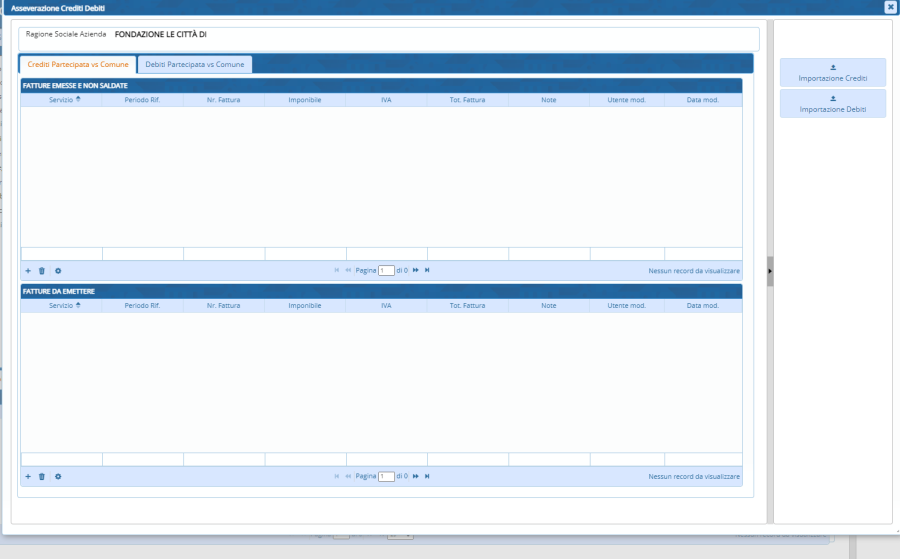
Task: Jump to last page in Fatture da Emettere pager
Action: (x=427, y=476)
